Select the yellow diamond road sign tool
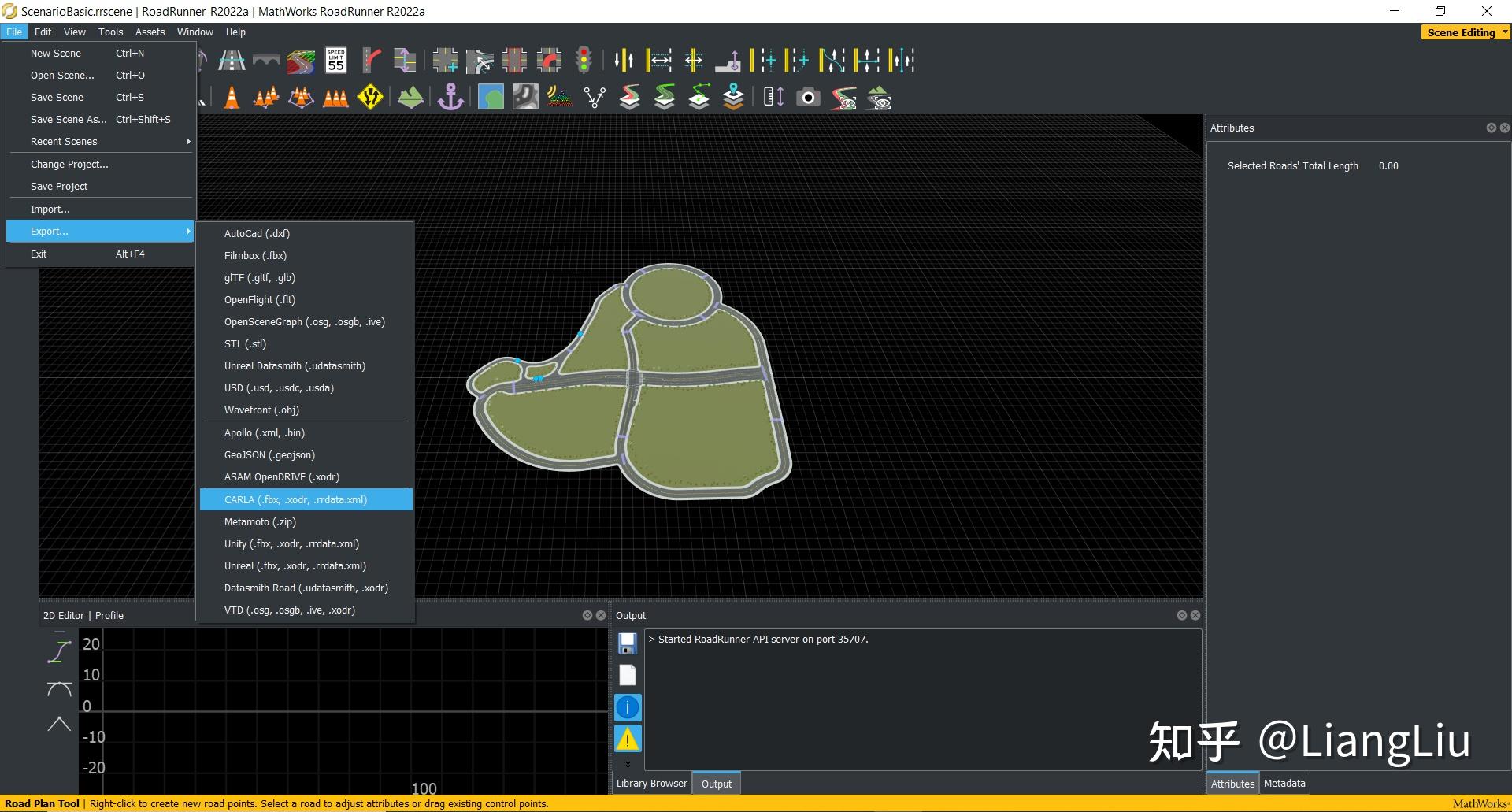The height and width of the screenshot is (812, 1512). [370, 98]
